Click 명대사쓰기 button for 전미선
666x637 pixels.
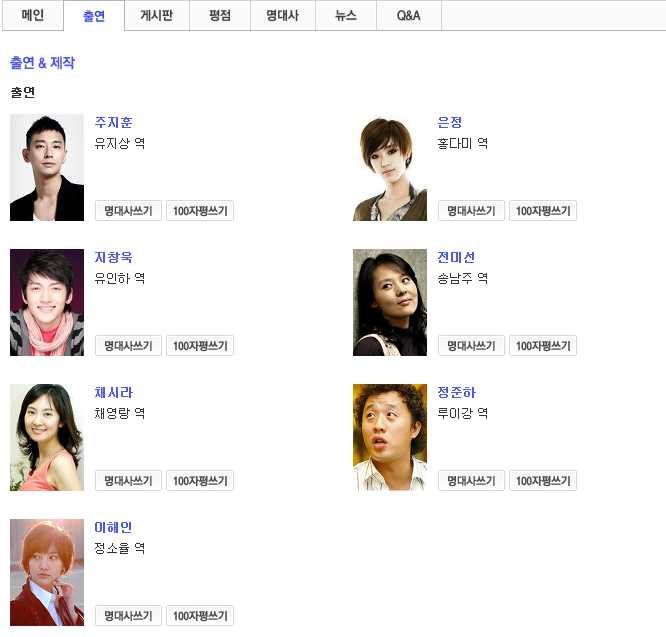471,346
